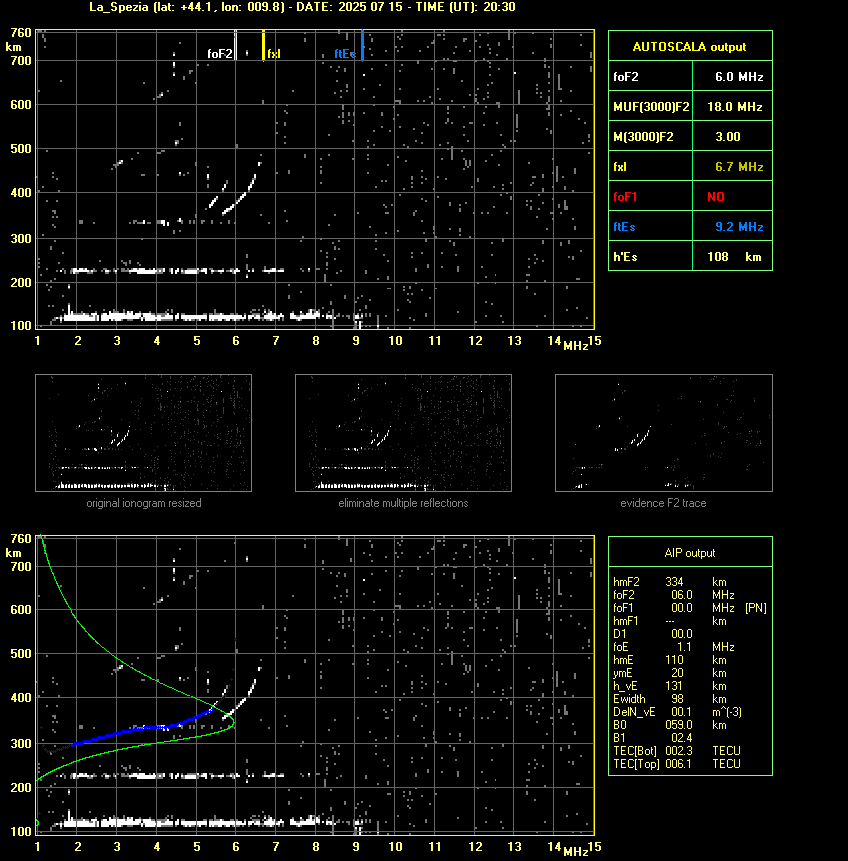Select the MUF(3000)F2 18.0 MHz value
848x861 pixels.
(733, 107)
